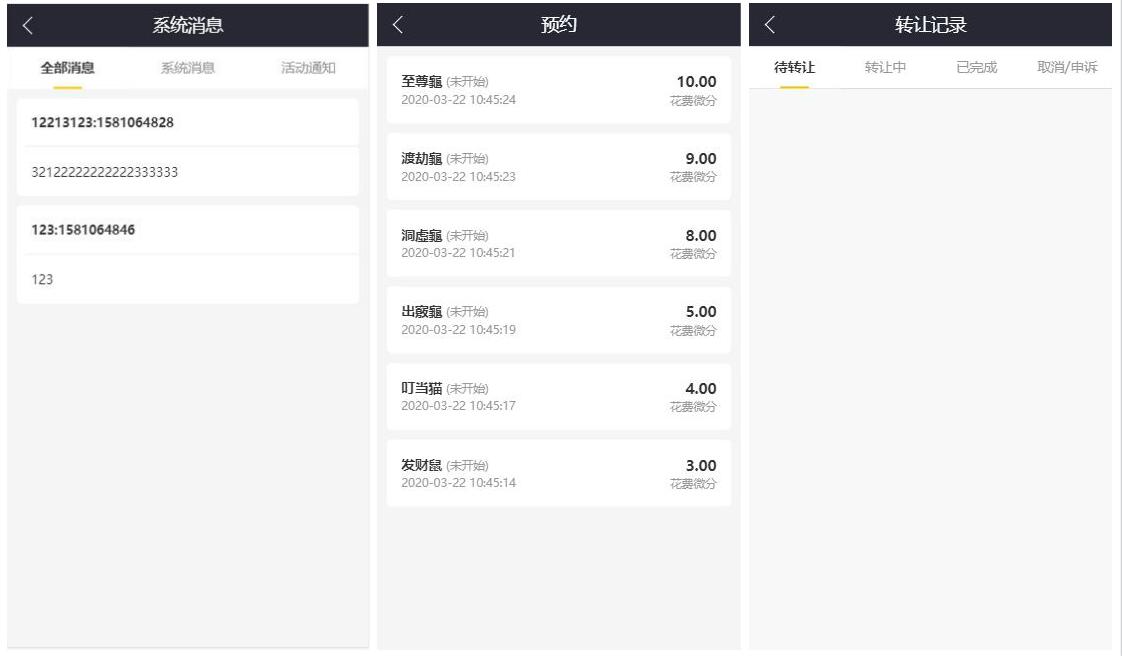Open message titled 123:1581064846

tap(187, 230)
